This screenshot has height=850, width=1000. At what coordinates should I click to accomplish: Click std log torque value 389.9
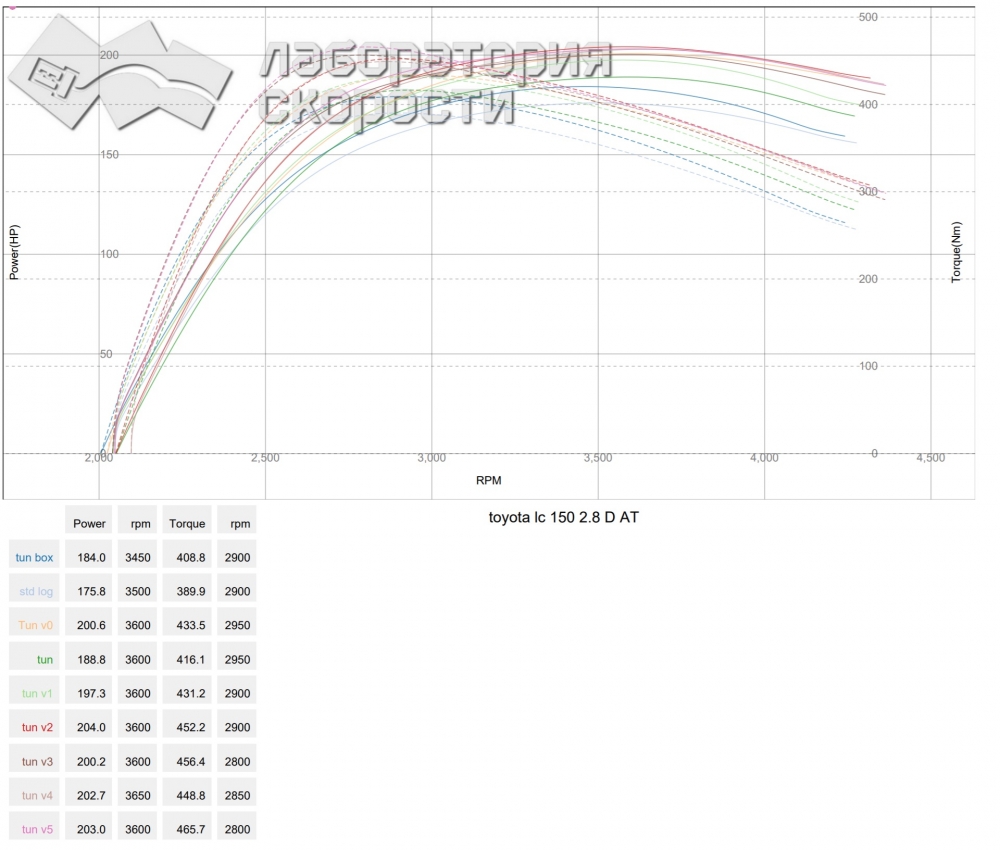click(x=191, y=591)
